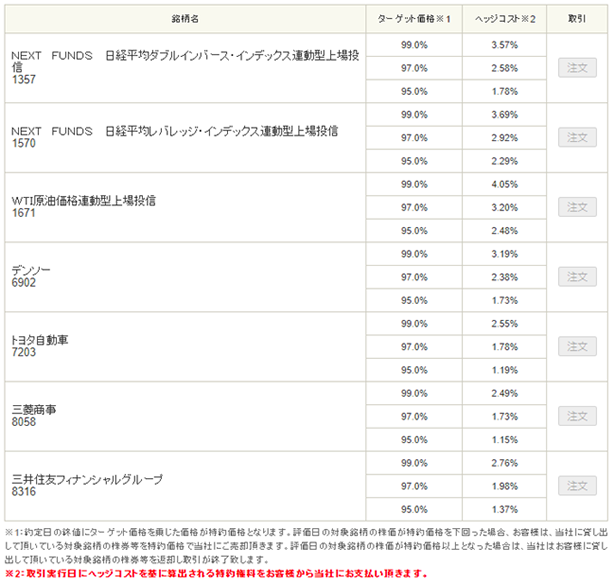Click hedge cost 1.15% cell
The width and height of the screenshot is (615, 585).
504,440
